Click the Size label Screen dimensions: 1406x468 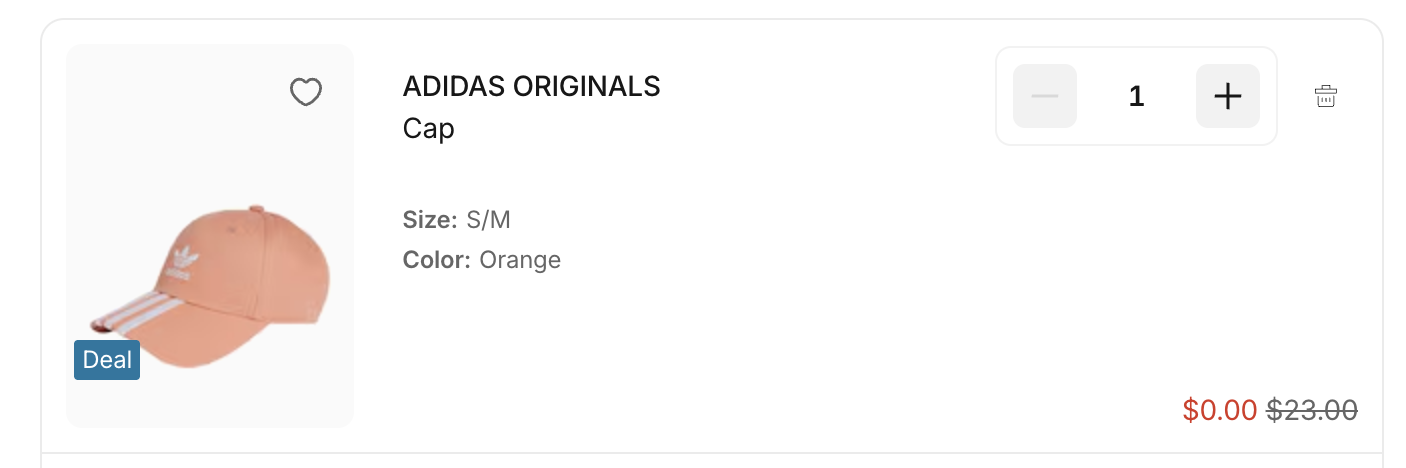point(429,220)
